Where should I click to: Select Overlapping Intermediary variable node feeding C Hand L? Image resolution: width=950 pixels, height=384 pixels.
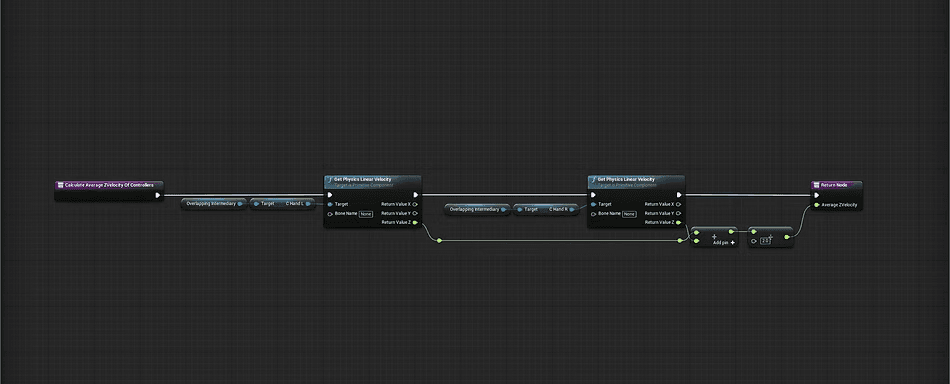click(213, 204)
